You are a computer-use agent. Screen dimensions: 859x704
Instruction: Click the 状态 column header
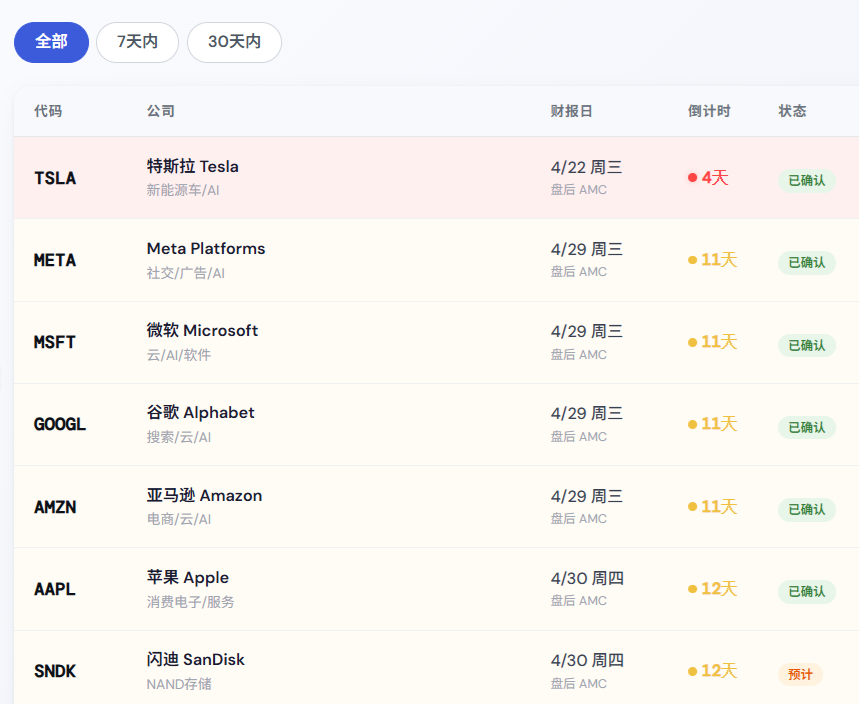click(x=792, y=111)
